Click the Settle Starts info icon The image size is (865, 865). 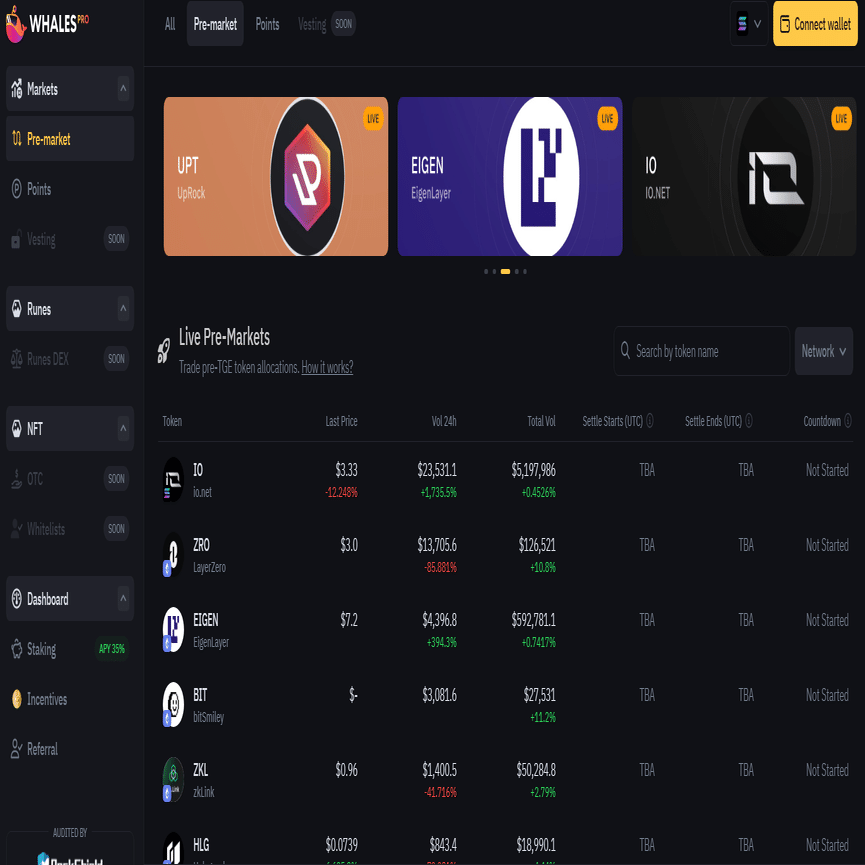650,421
